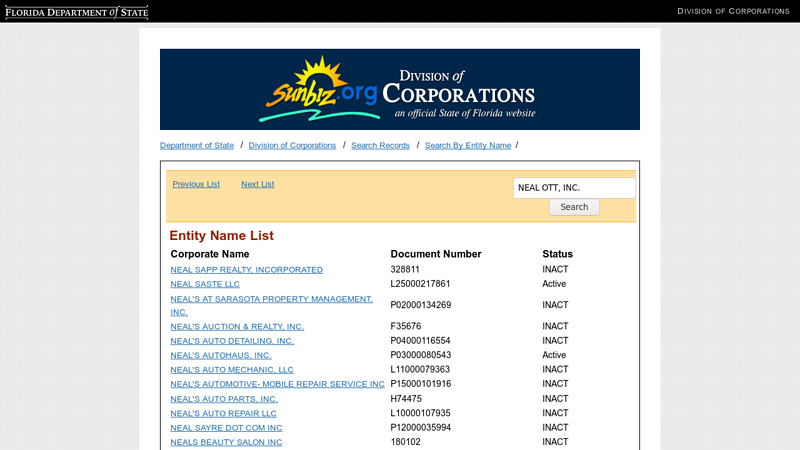
Task: Open NEAL SAYRE DOT COM INC record
Action: pos(227,428)
